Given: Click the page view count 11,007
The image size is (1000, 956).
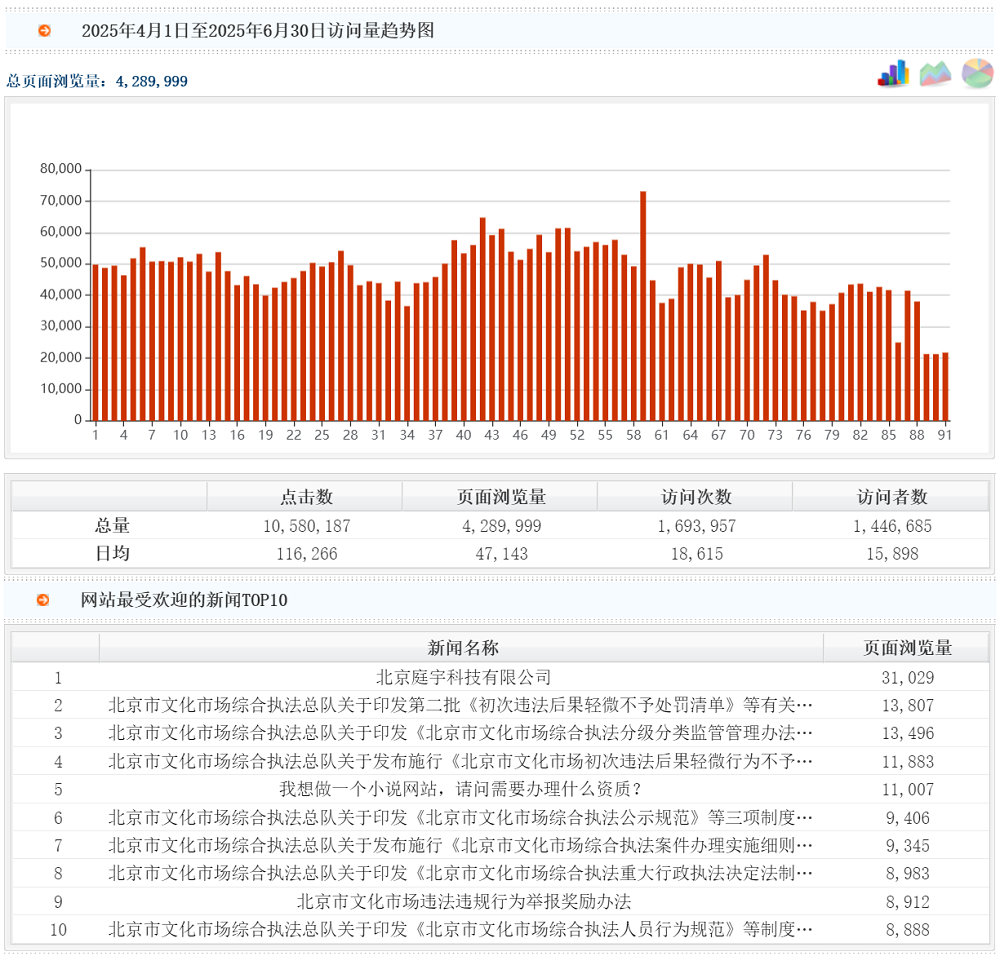Looking at the screenshot, I should tap(908, 790).
